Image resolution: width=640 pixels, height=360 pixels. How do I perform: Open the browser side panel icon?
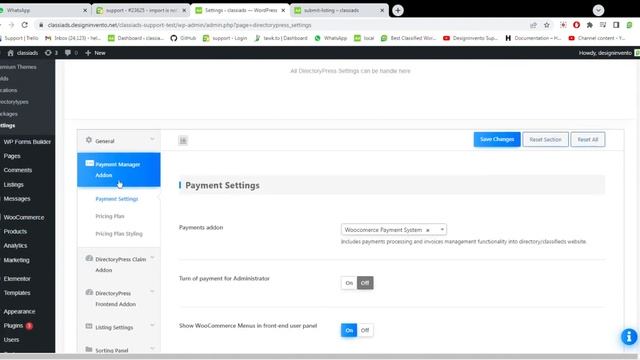(616, 25)
